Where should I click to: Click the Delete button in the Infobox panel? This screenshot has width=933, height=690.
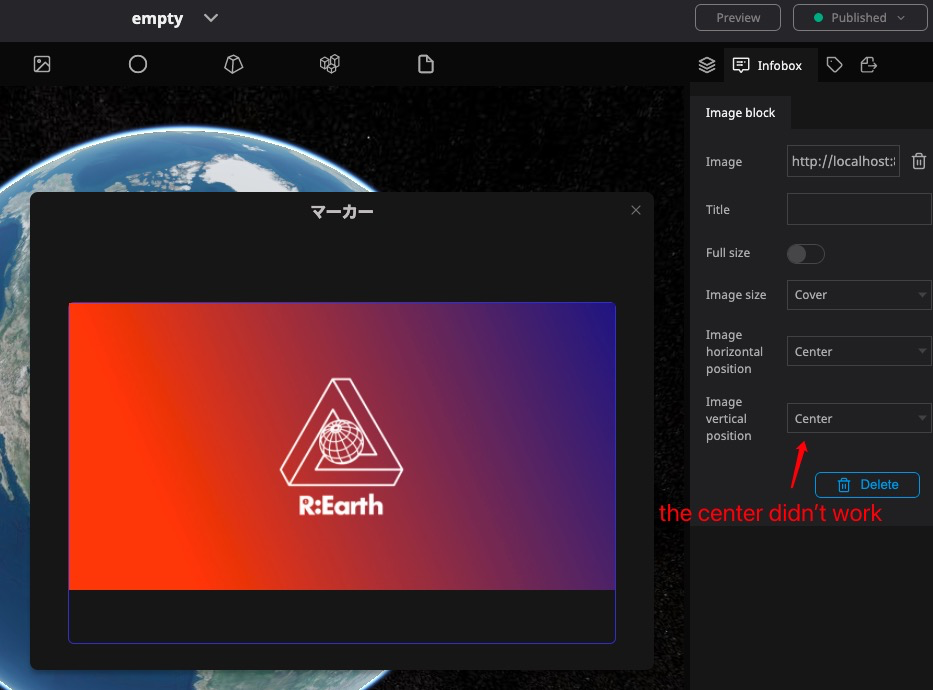866,484
